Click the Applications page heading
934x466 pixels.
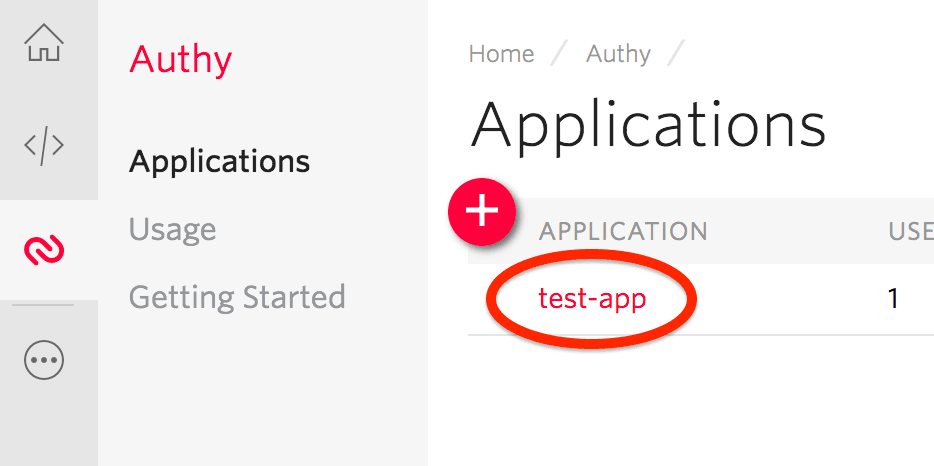tap(648, 126)
